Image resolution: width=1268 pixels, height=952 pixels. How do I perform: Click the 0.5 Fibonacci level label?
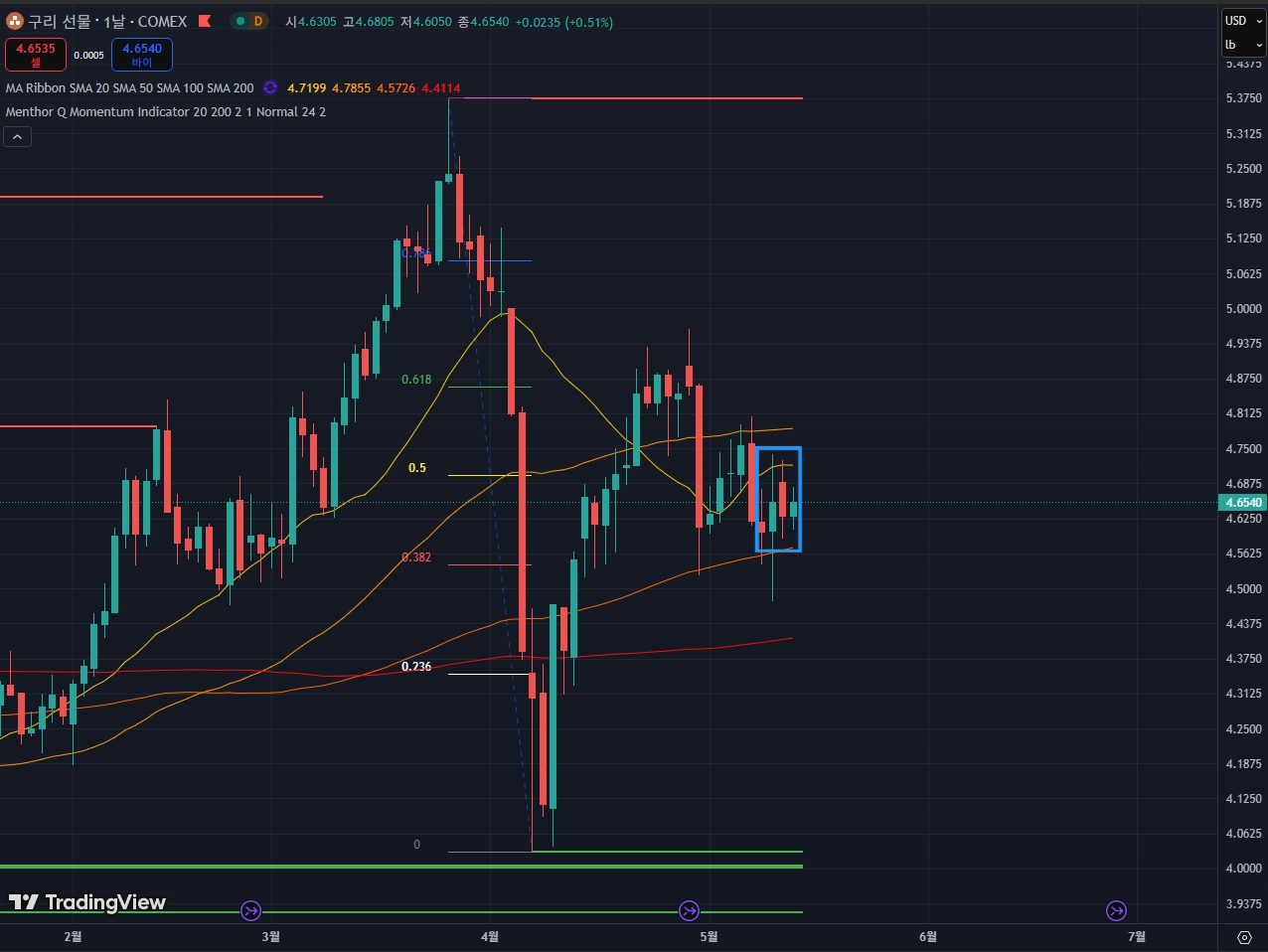417,468
